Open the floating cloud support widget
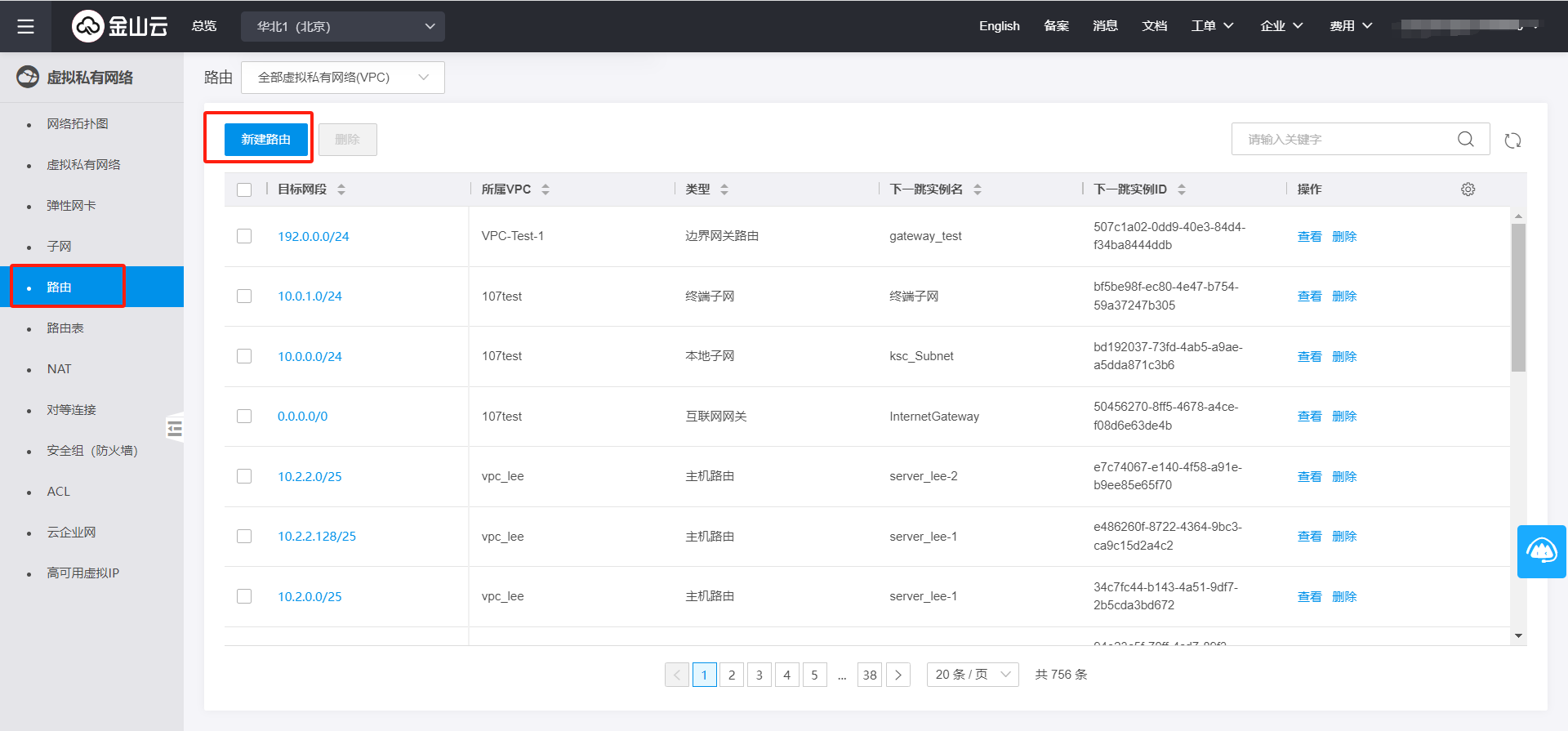The width and height of the screenshot is (1568, 731). (x=1541, y=551)
